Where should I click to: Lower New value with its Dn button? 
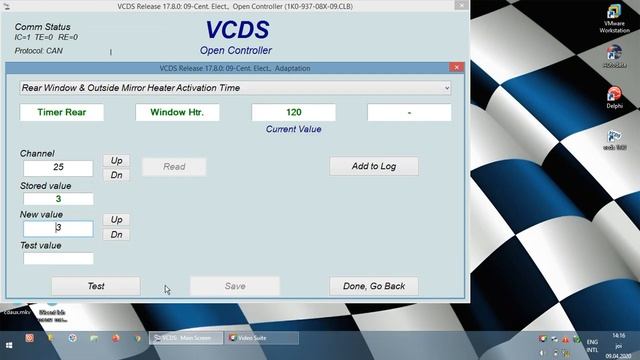click(x=116, y=235)
